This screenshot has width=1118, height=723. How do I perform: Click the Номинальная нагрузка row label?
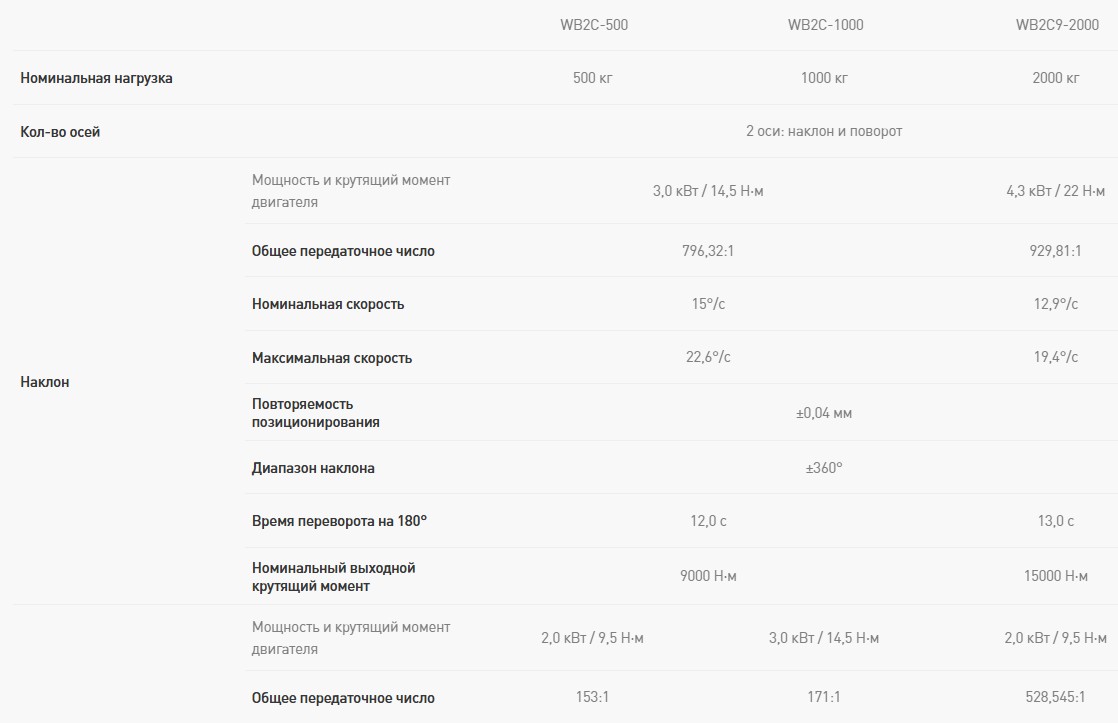96,78
